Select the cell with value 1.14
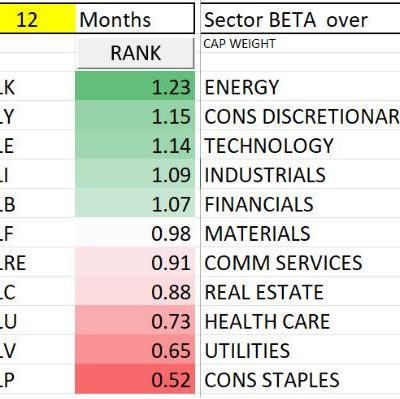Image resolution: width=400 pixels, height=399 pixels. pos(135,144)
